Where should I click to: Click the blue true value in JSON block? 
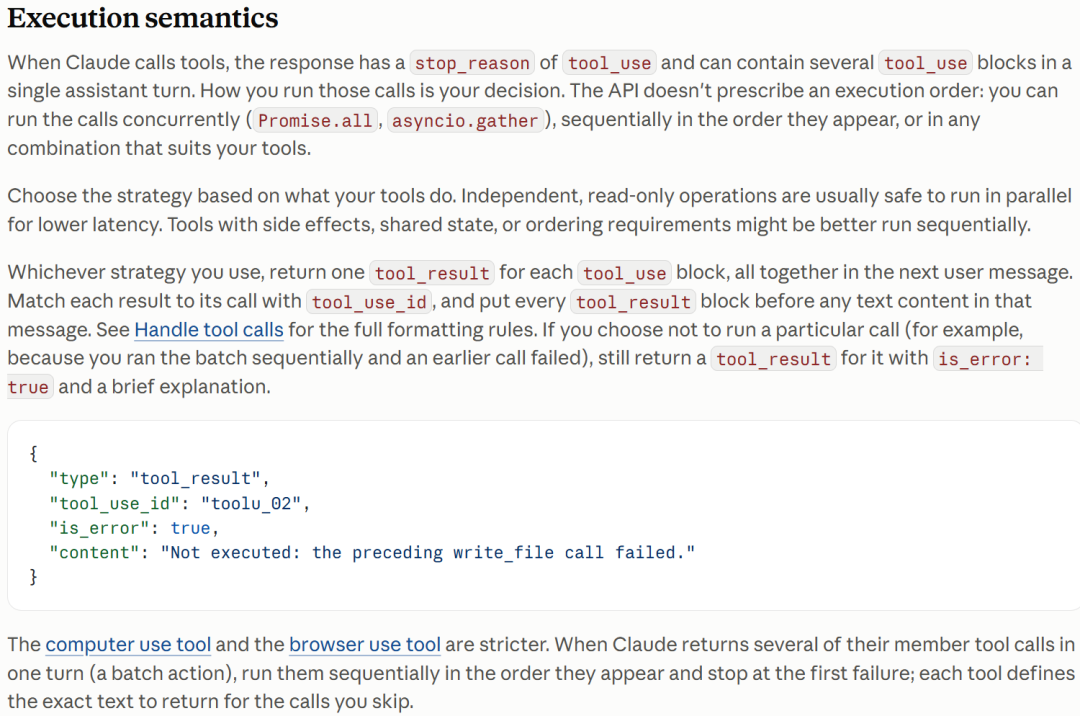coord(190,528)
